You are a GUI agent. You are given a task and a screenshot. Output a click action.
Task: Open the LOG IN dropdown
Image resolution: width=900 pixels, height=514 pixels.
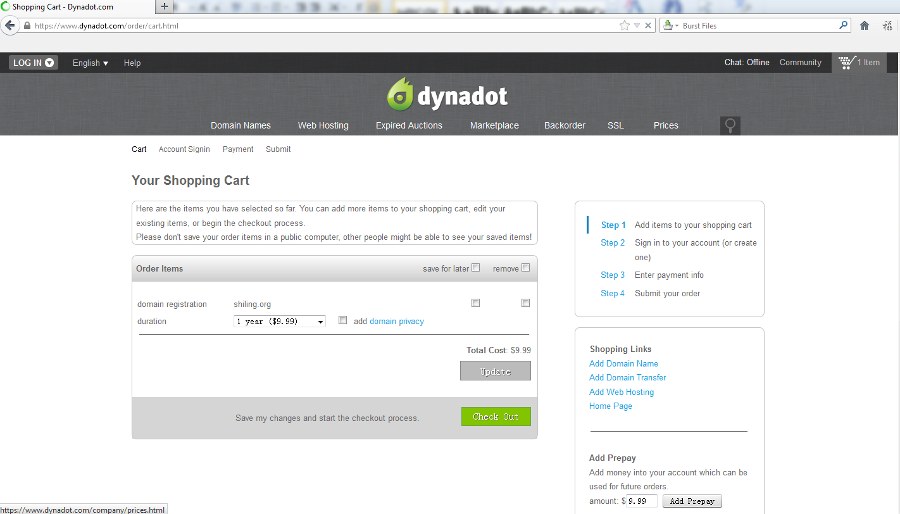(33, 63)
